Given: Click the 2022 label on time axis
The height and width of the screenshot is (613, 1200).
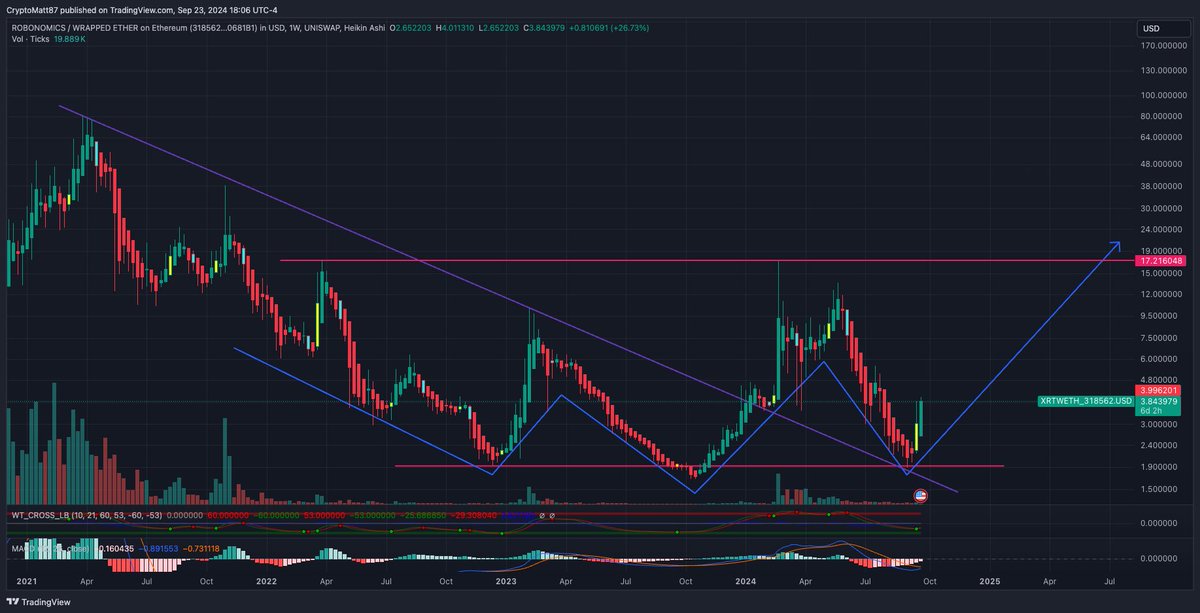Looking at the screenshot, I should click(x=267, y=580).
